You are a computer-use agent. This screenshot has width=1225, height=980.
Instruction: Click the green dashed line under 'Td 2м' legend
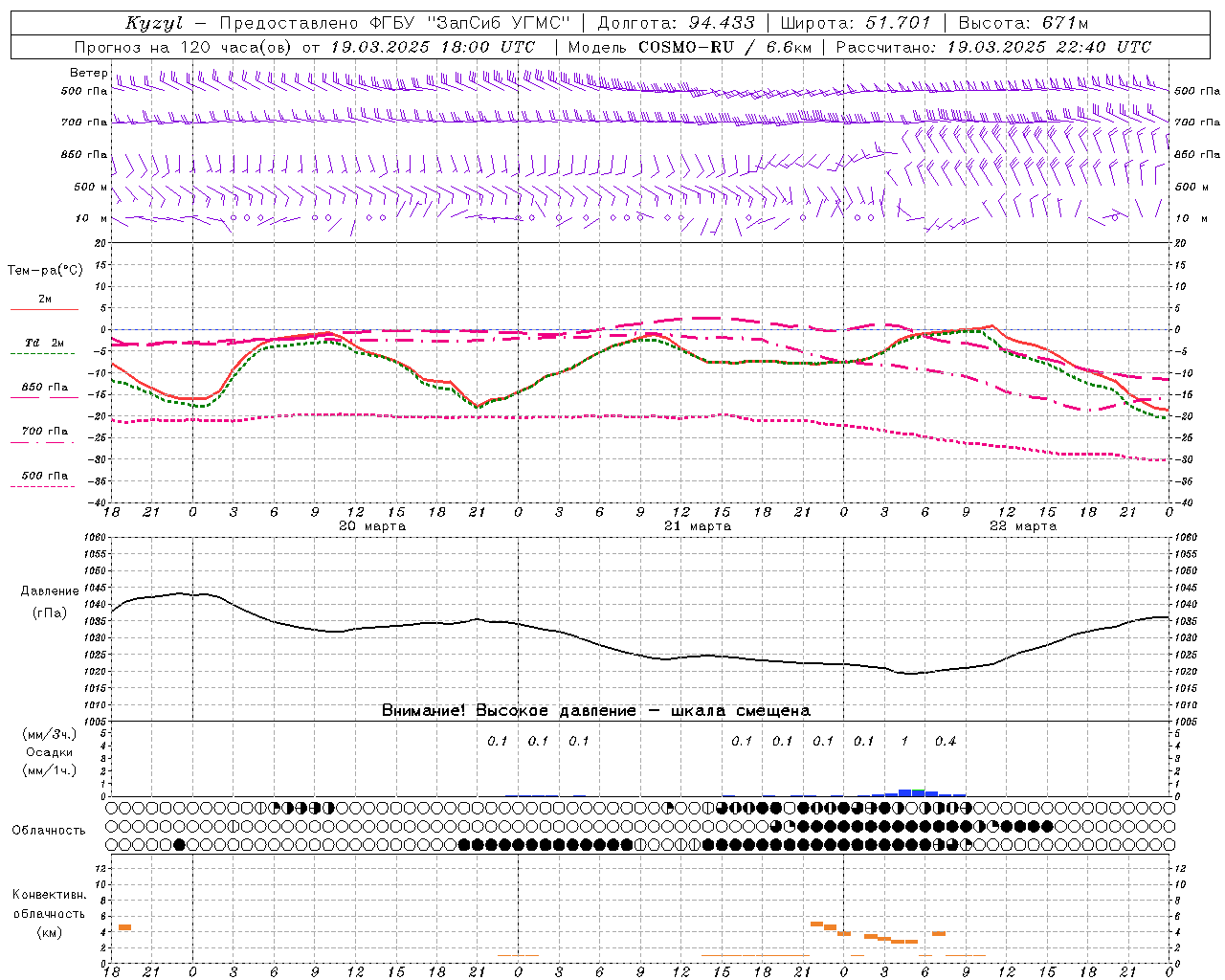coord(42,354)
